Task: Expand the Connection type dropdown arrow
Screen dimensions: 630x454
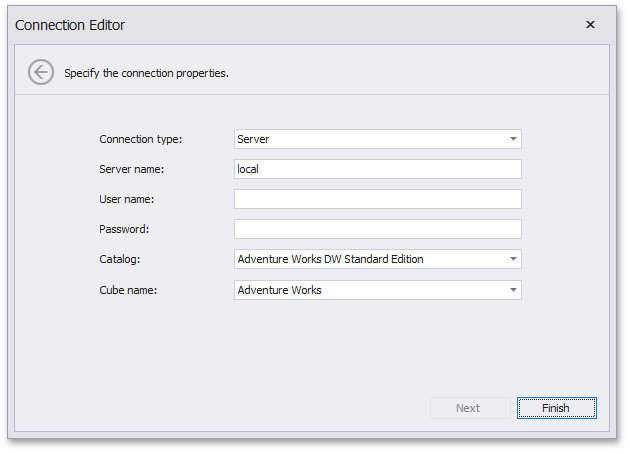Action: point(513,139)
